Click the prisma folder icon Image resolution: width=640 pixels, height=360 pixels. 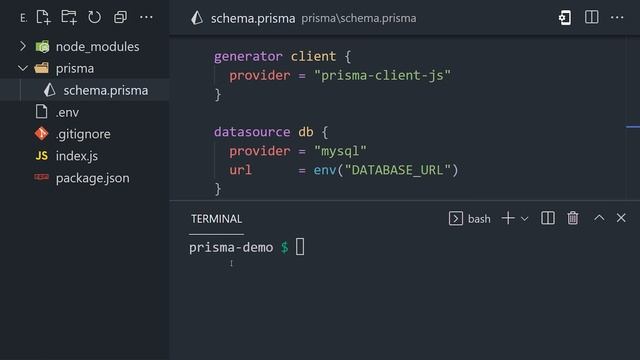(42, 68)
